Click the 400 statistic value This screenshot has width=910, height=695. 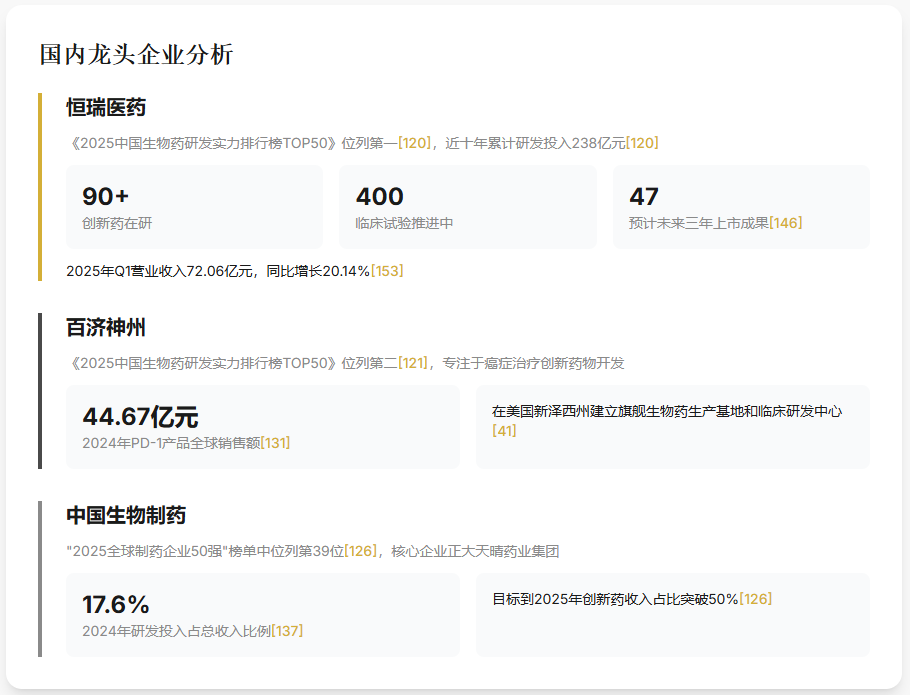pos(380,197)
